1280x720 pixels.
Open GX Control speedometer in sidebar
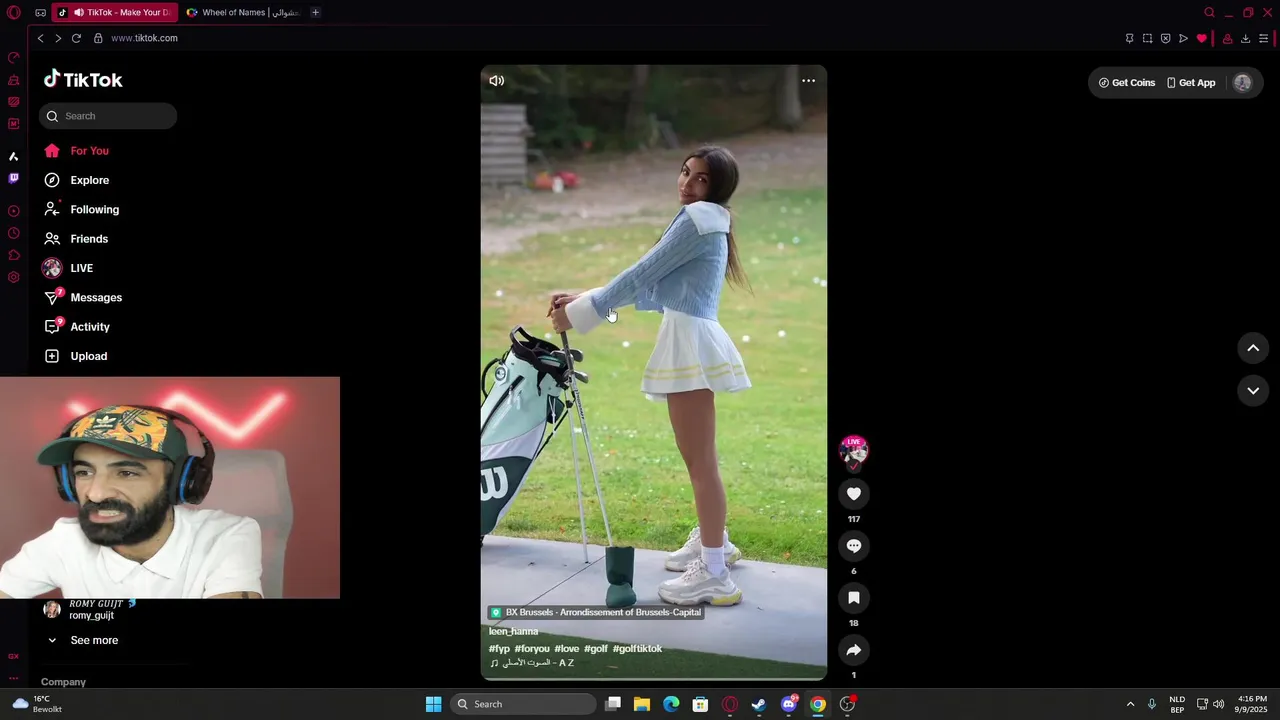pyautogui.click(x=13, y=58)
